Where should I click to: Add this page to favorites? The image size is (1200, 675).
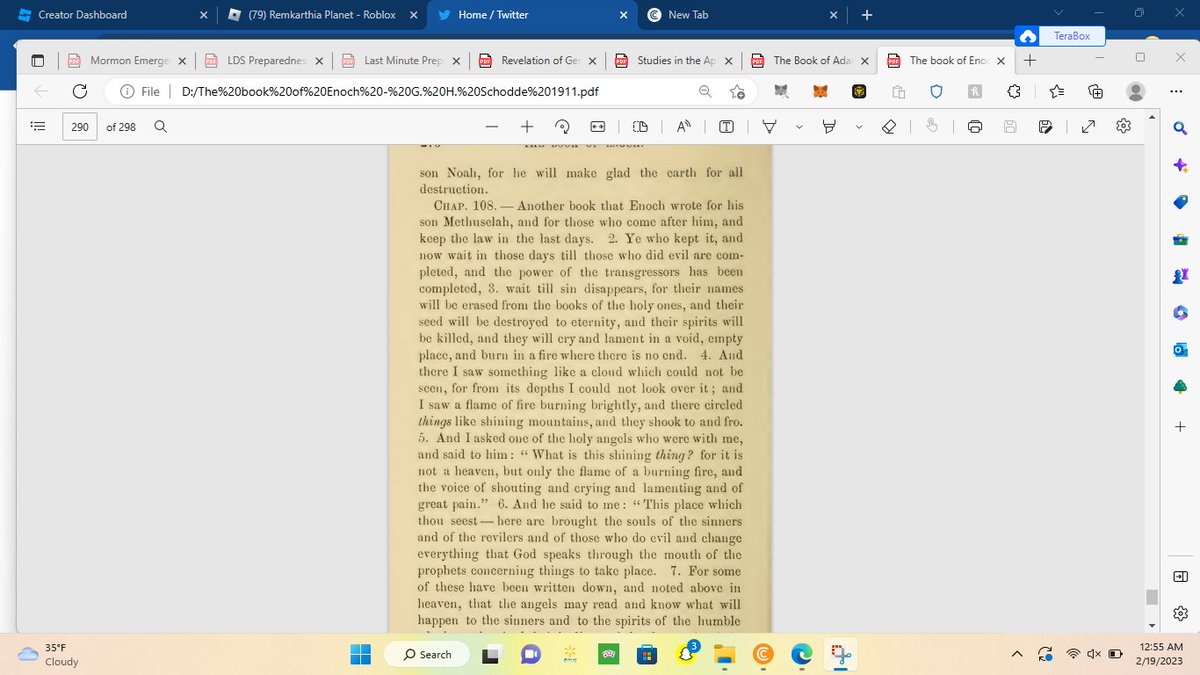click(x=738, y=92)
